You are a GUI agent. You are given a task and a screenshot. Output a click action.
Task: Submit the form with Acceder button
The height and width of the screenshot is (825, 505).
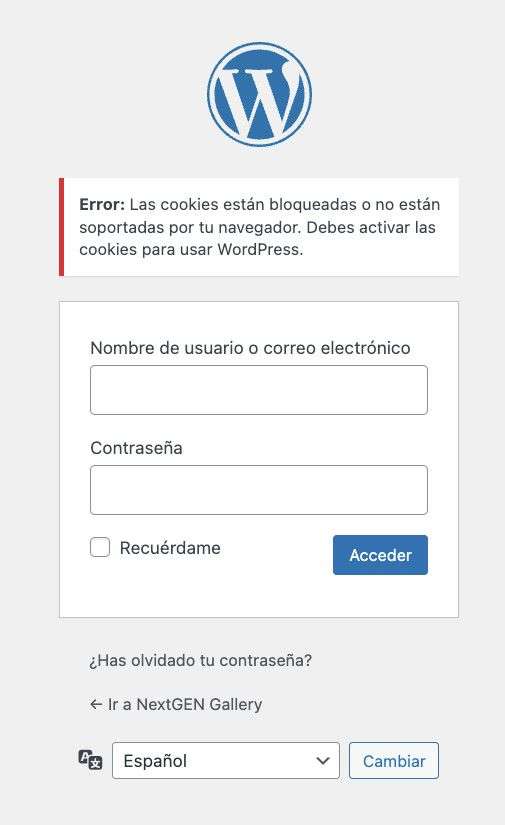(x=380, y=555)
